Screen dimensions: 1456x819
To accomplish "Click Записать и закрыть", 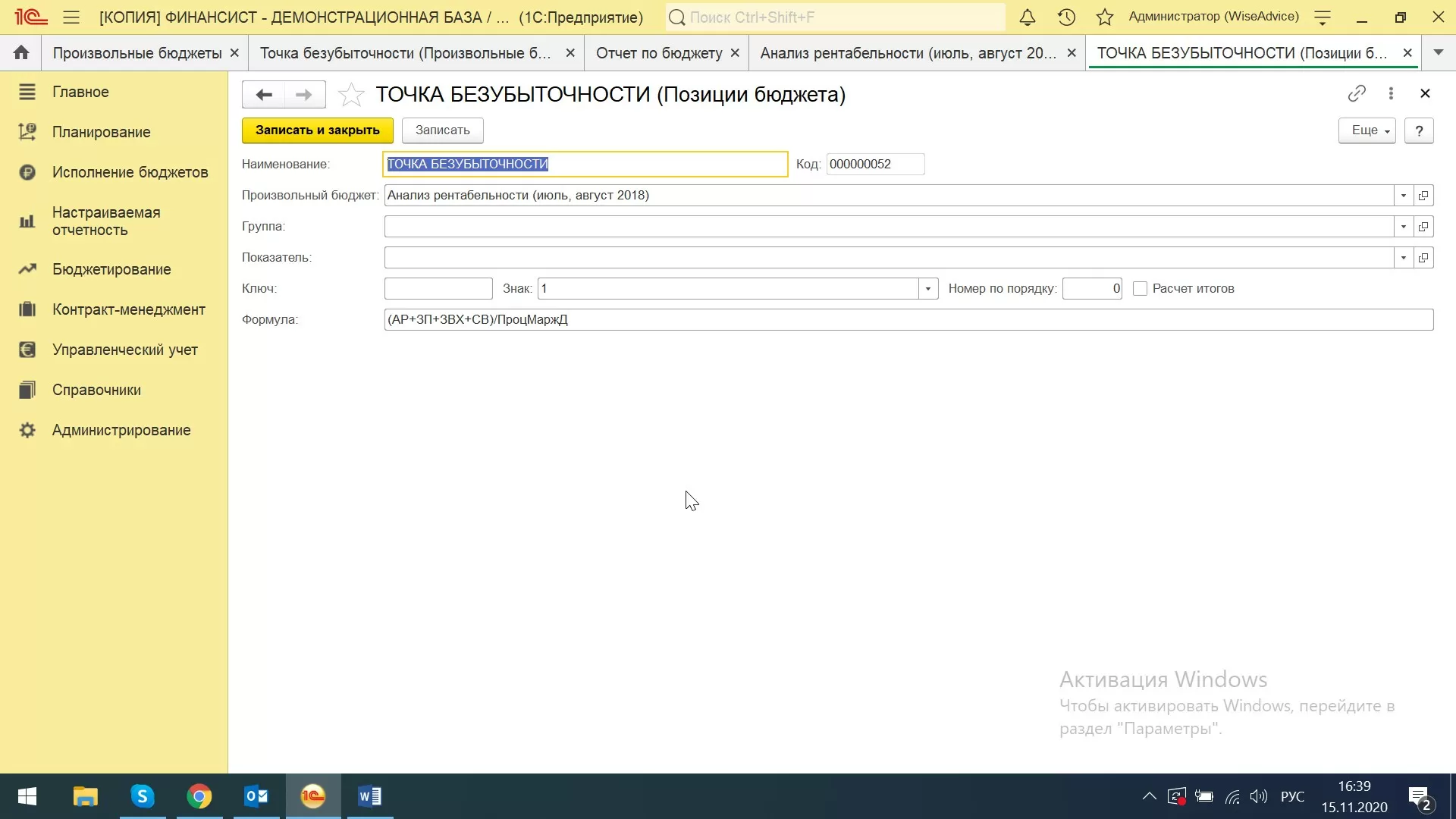I will click(x=317, y=130).
